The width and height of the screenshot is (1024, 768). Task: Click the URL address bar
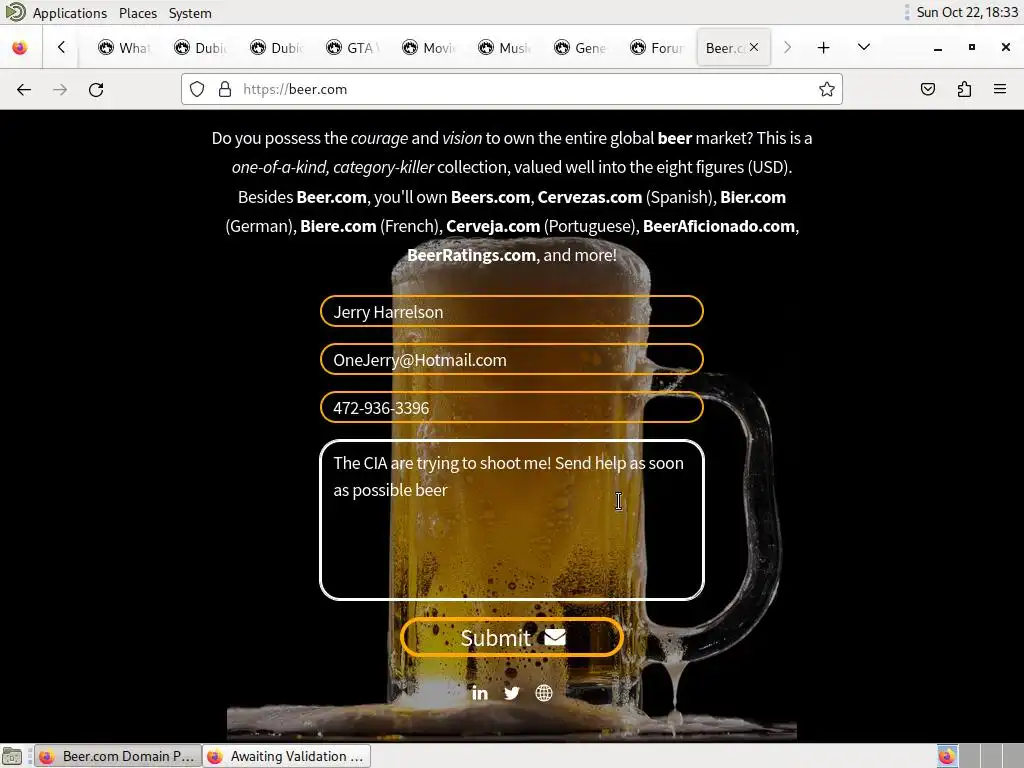[512, 89]
